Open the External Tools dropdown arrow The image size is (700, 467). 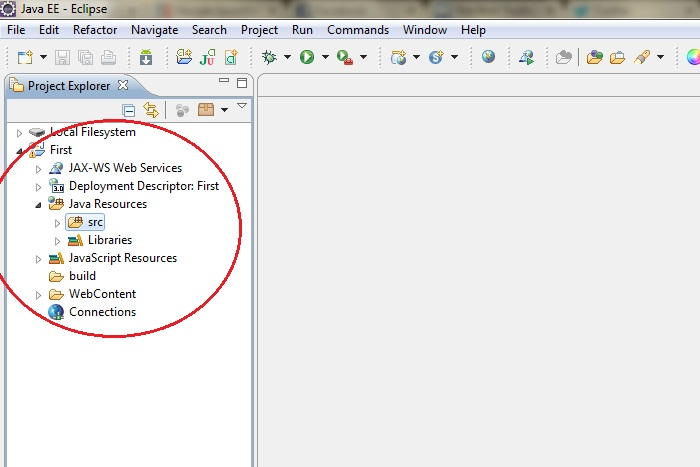point(363,57)
